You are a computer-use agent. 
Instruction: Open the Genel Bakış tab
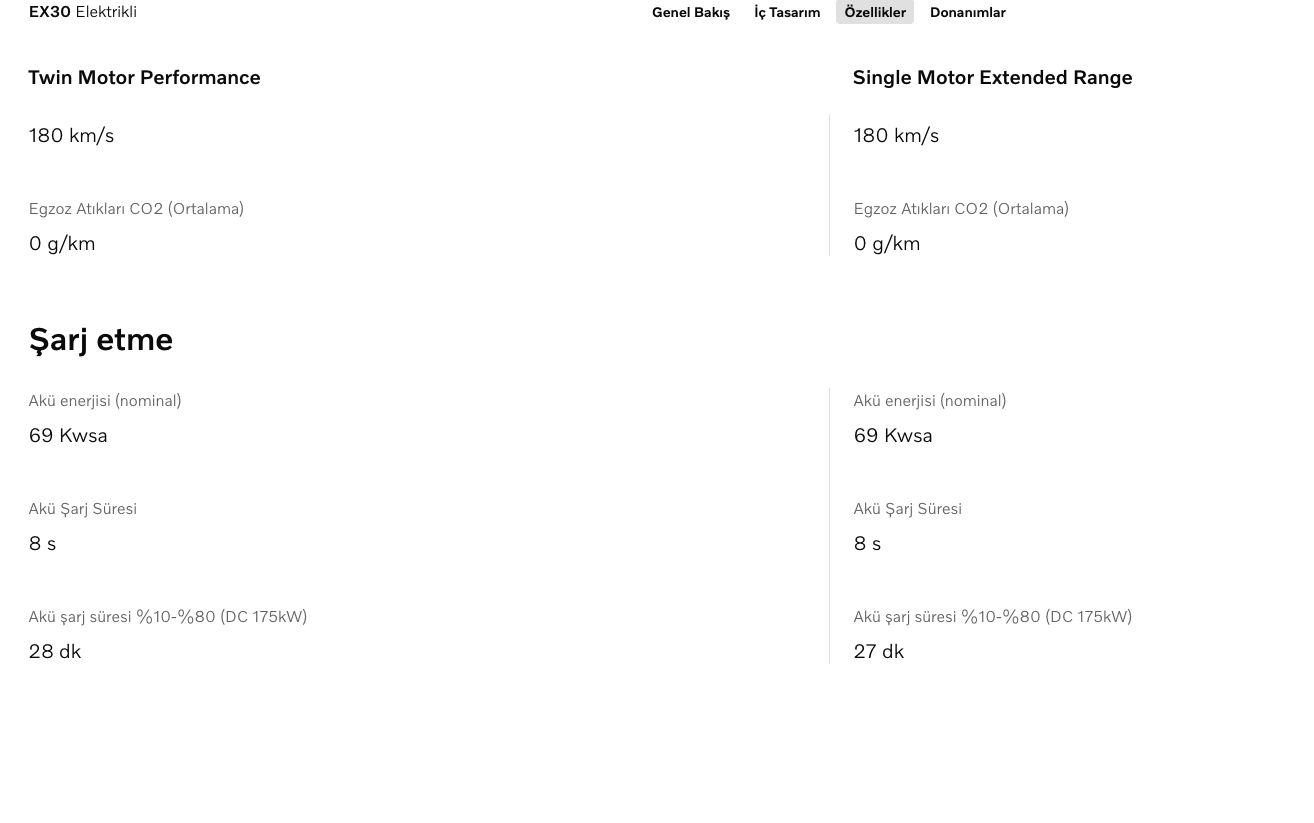[x=691, y=12]
